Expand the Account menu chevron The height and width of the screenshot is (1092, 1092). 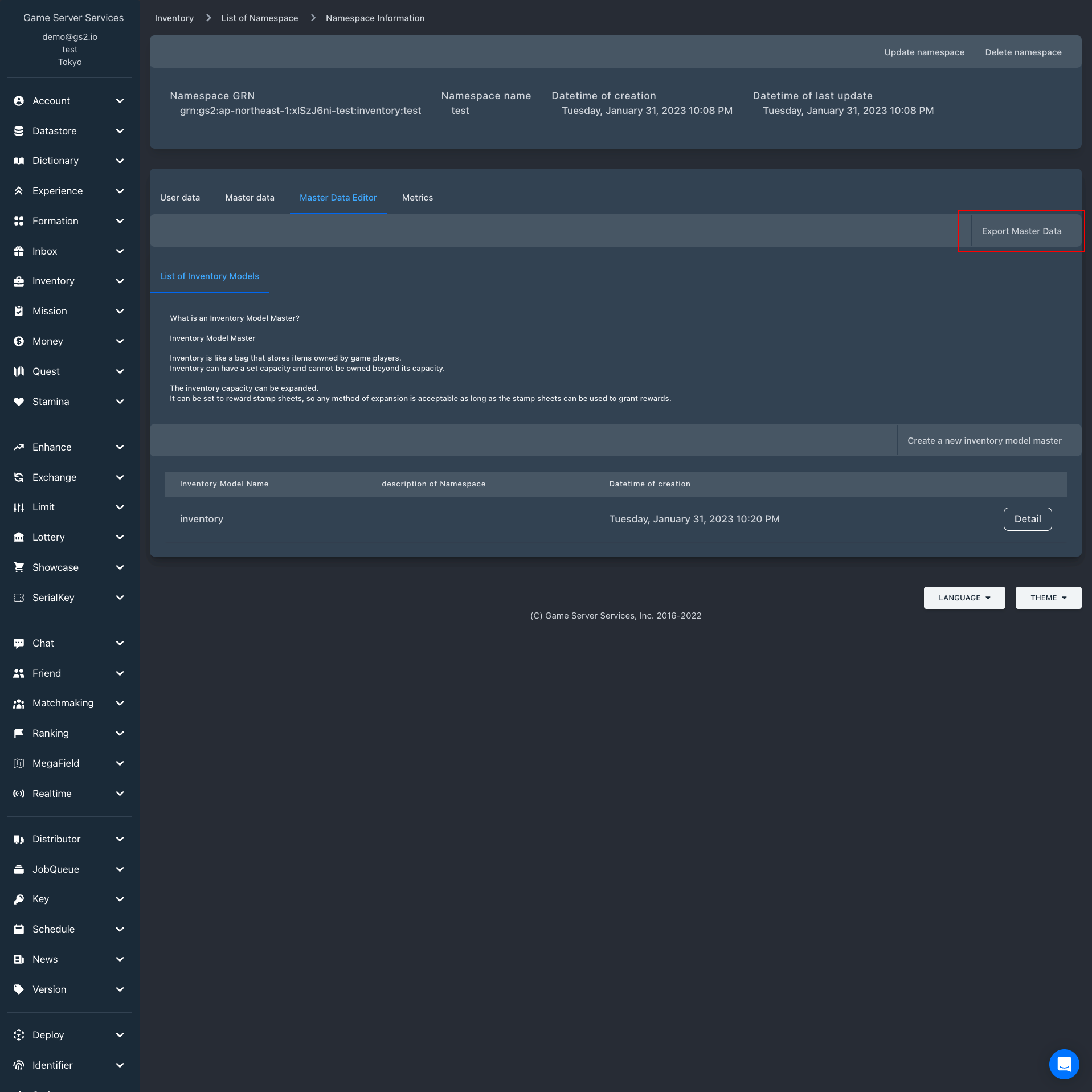pos(120,101)
